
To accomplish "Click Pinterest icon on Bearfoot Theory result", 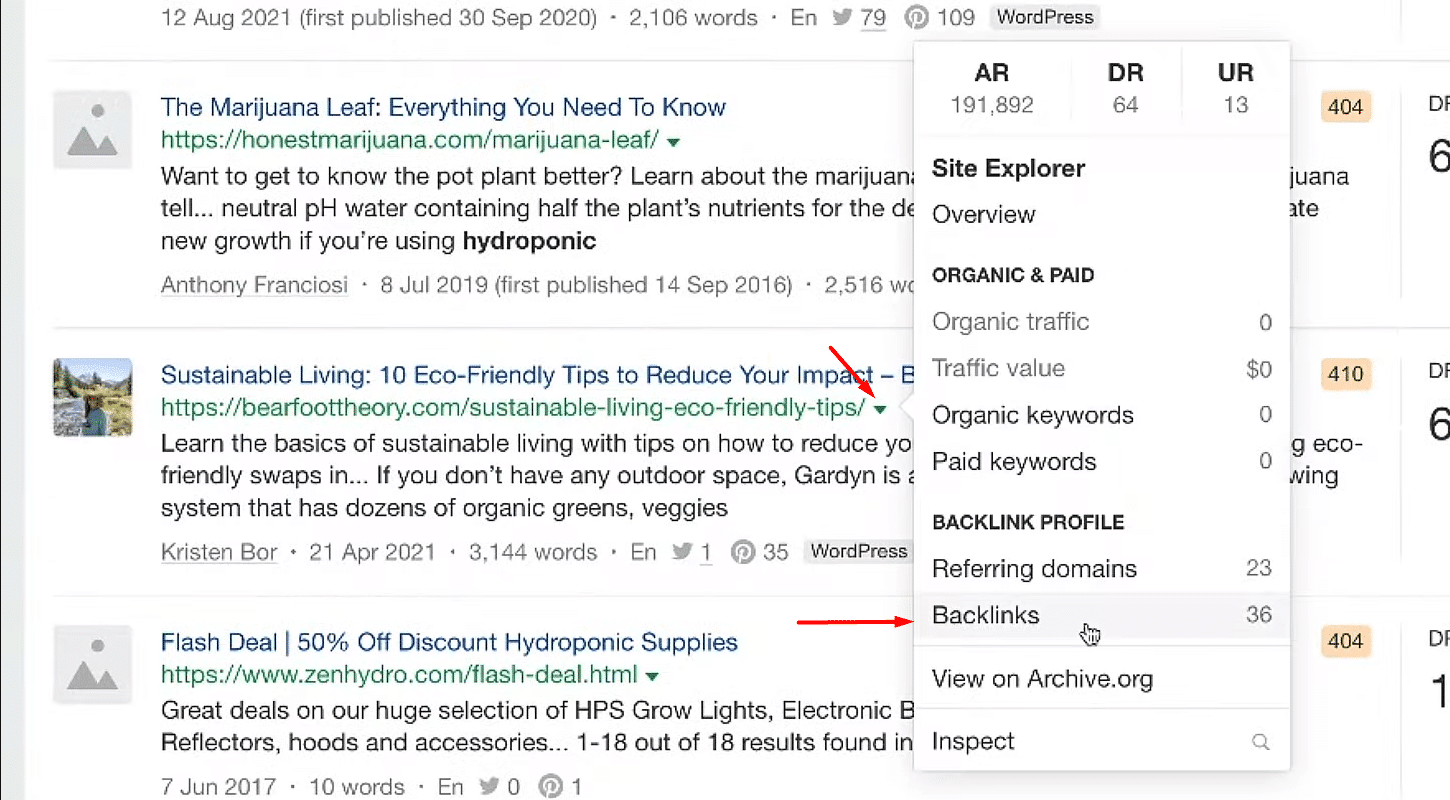I will (743, 552).
